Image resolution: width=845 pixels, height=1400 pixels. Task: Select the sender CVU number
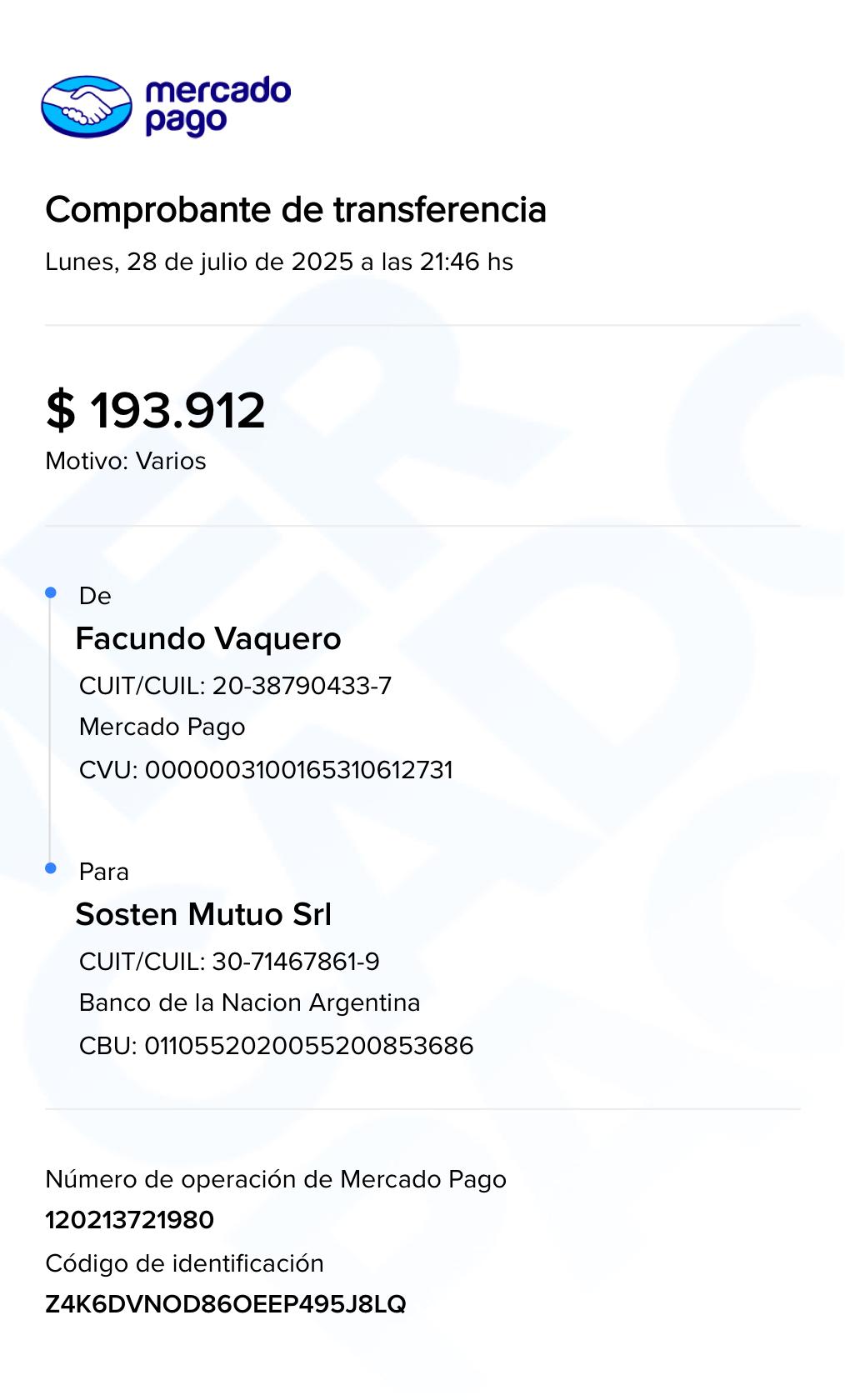tap(266, 770)
